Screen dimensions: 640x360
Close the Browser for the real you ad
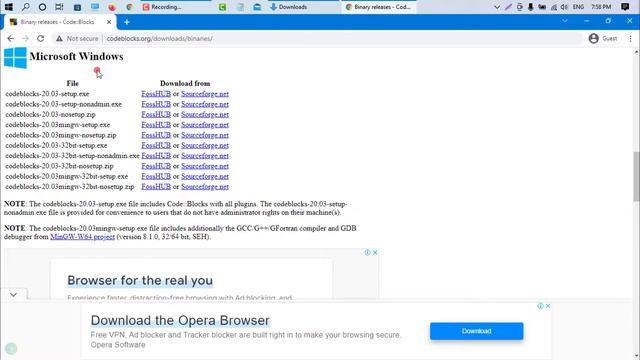pyautogui.click(x=375, y=252)
